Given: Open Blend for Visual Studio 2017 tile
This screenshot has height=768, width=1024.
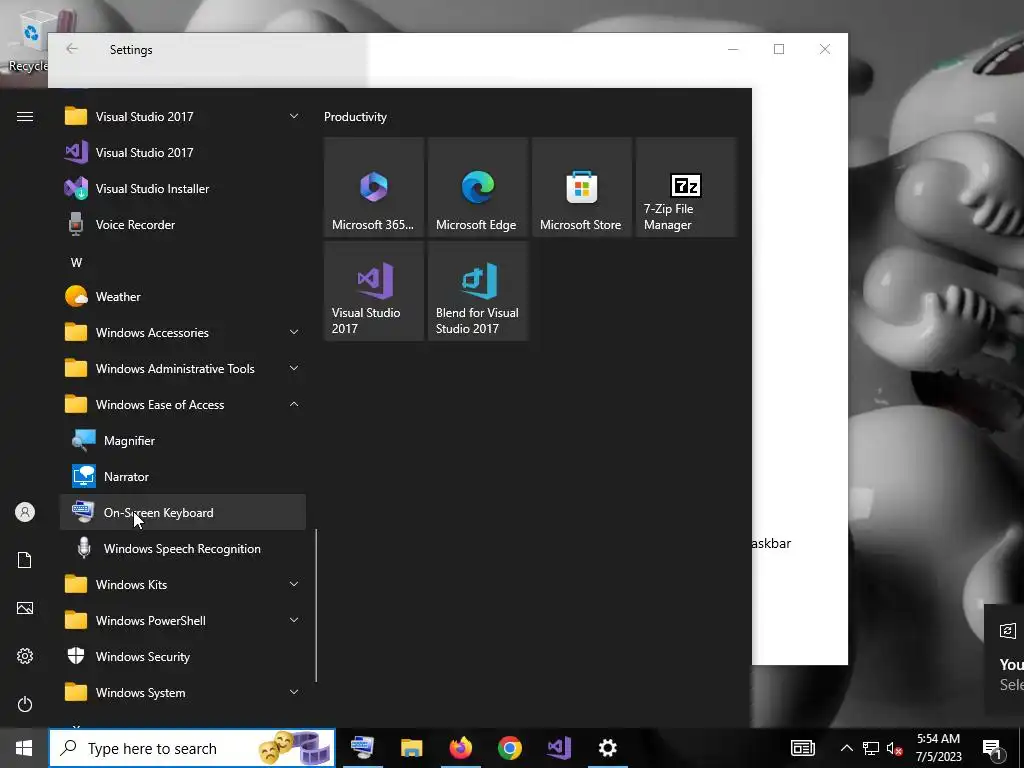Looking at the screenshot, I should [477, 291].
